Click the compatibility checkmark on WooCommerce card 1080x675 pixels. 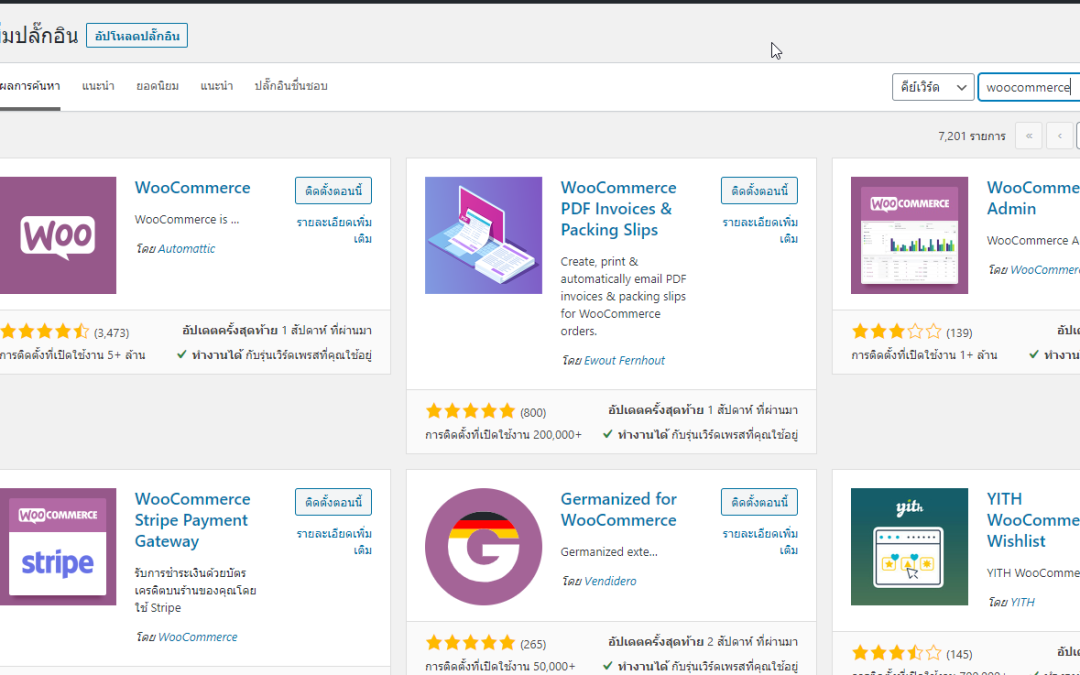(182, 355)
